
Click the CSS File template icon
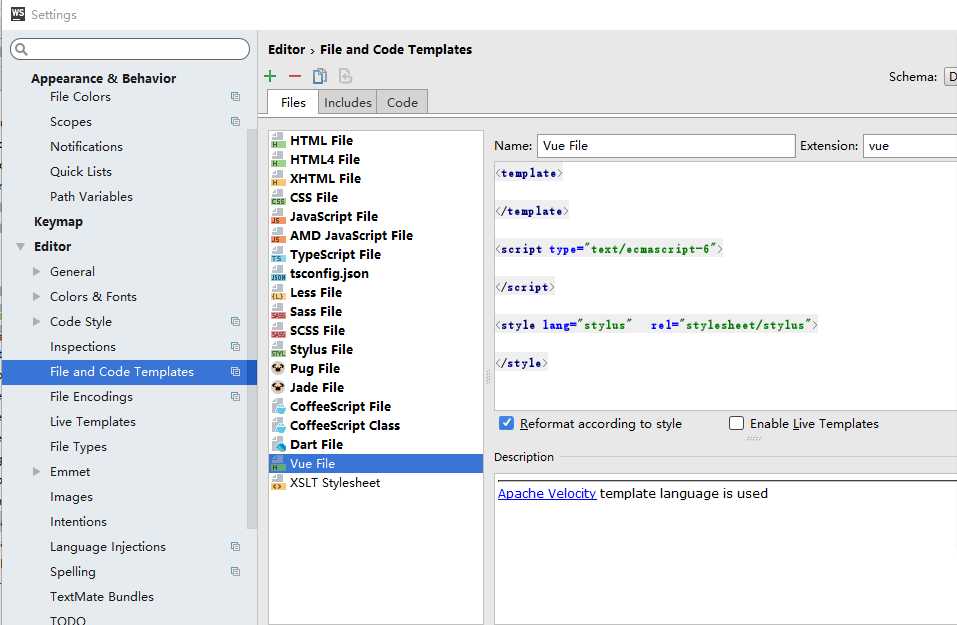(278, 197)
